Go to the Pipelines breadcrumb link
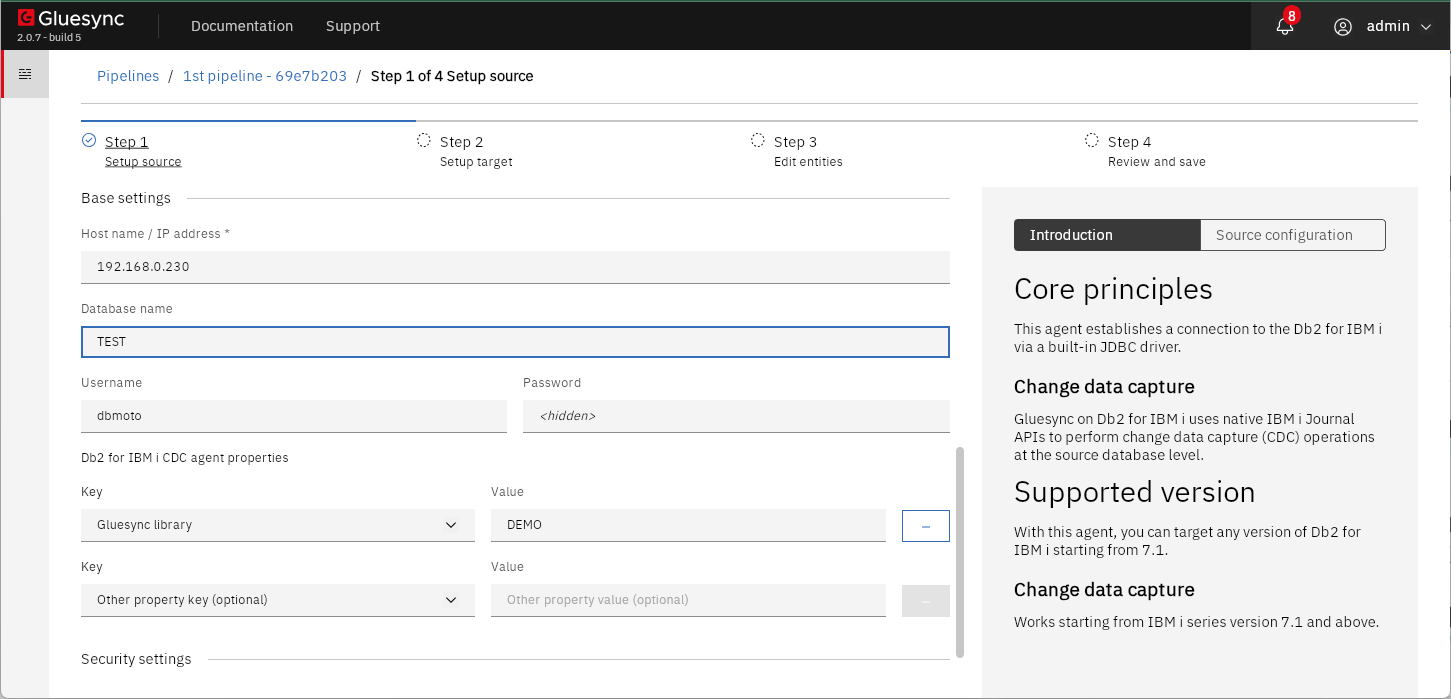 [x=128, y=76]
